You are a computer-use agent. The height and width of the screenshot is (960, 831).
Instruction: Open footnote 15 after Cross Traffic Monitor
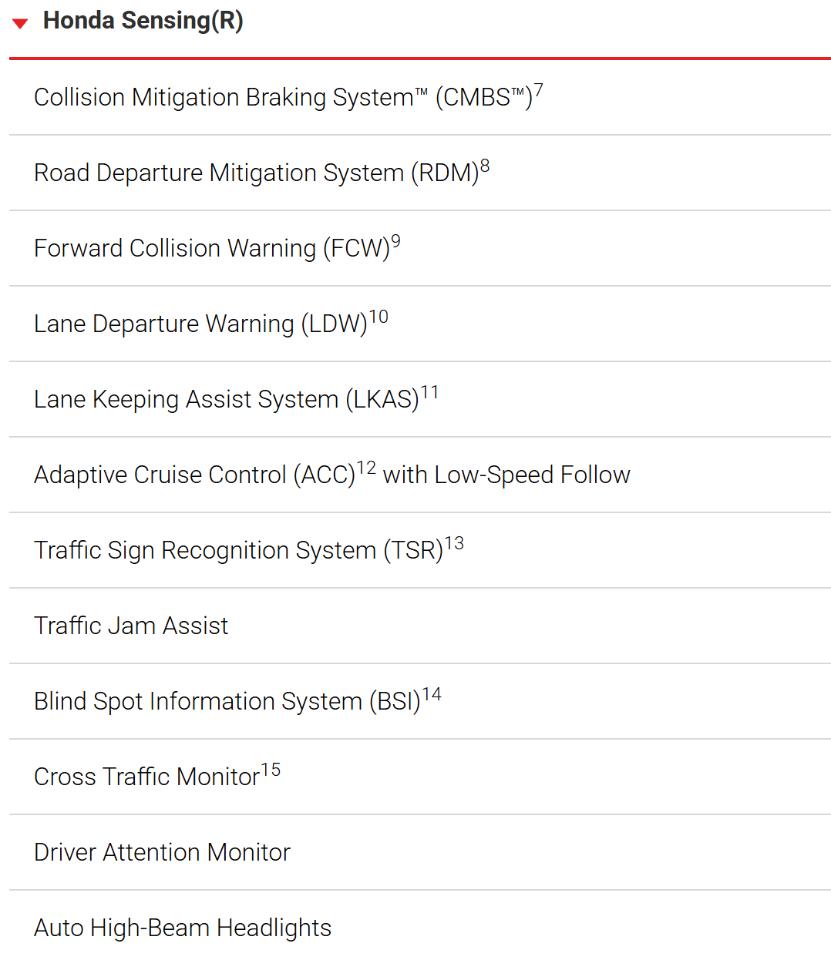tap(271, 770)
